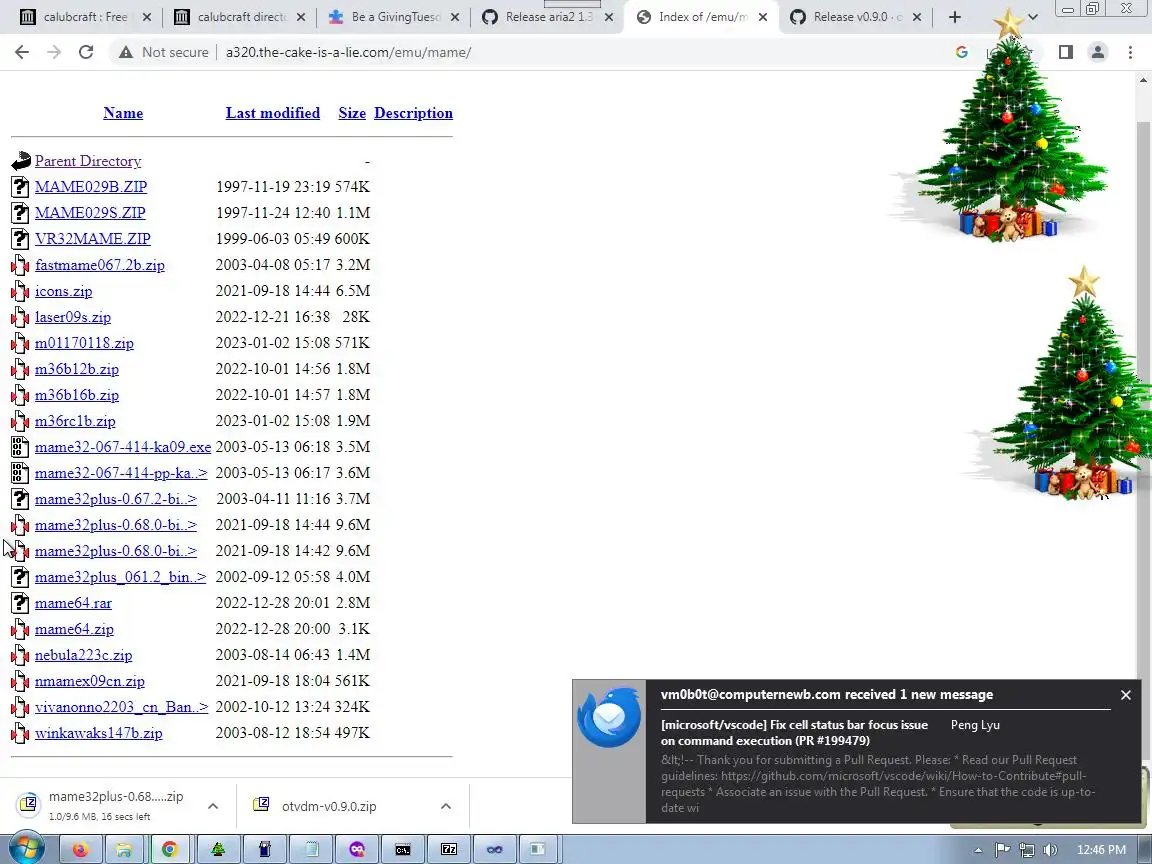Image resolution: width=1152 pixels, height=864 pixels.
Task: Sort listing by Description column
Action: pos(413,113)
